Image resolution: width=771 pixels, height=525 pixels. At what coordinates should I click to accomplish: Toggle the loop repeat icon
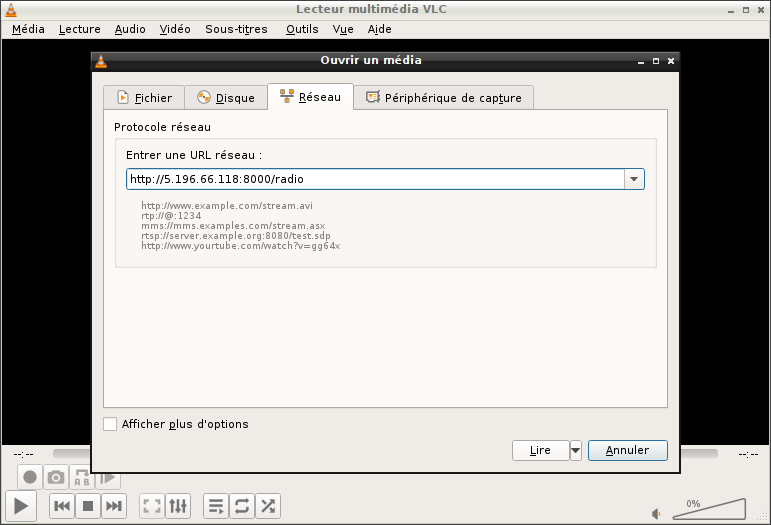tap(242, 506)
